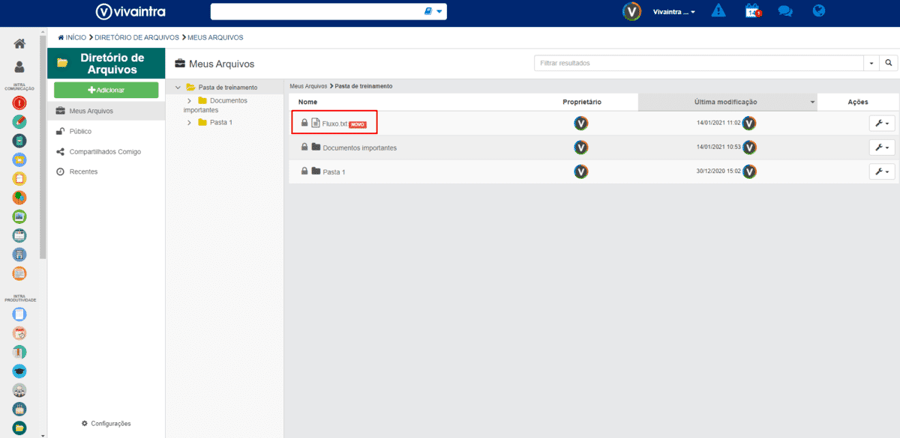Open the yellow folder icon at sidebar bottom
This screenshot has width=900, height=438.
click(20, 428)
